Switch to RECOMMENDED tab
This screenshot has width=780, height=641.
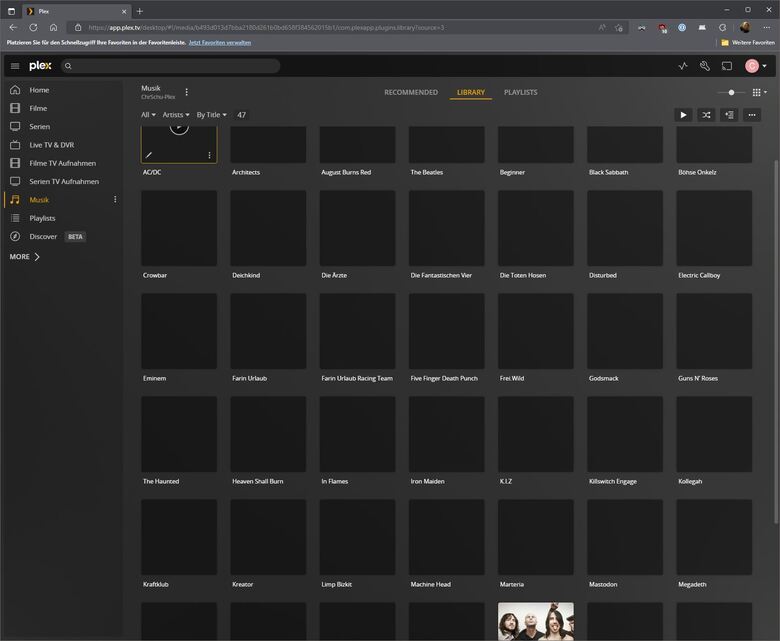(411, 92)
